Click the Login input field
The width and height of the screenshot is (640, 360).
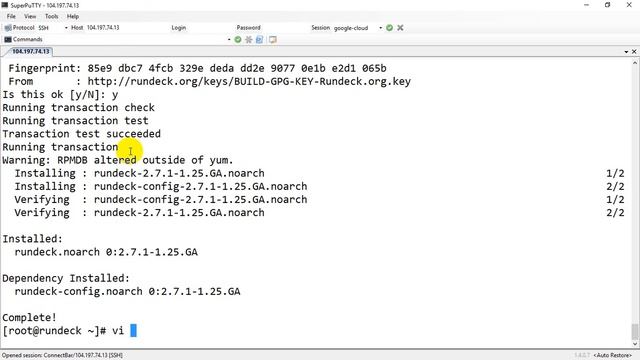(x=210, y=28)
